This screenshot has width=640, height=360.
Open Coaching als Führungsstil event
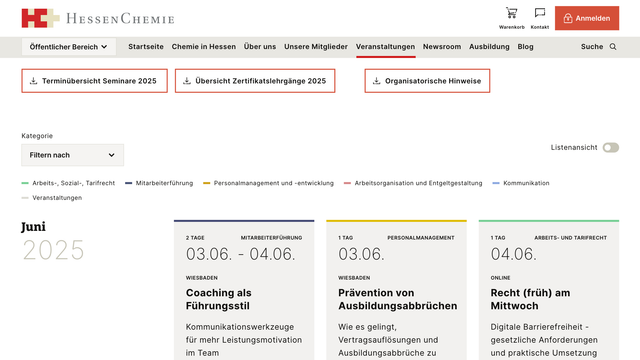pyautogui.click(x=219, y=299)
